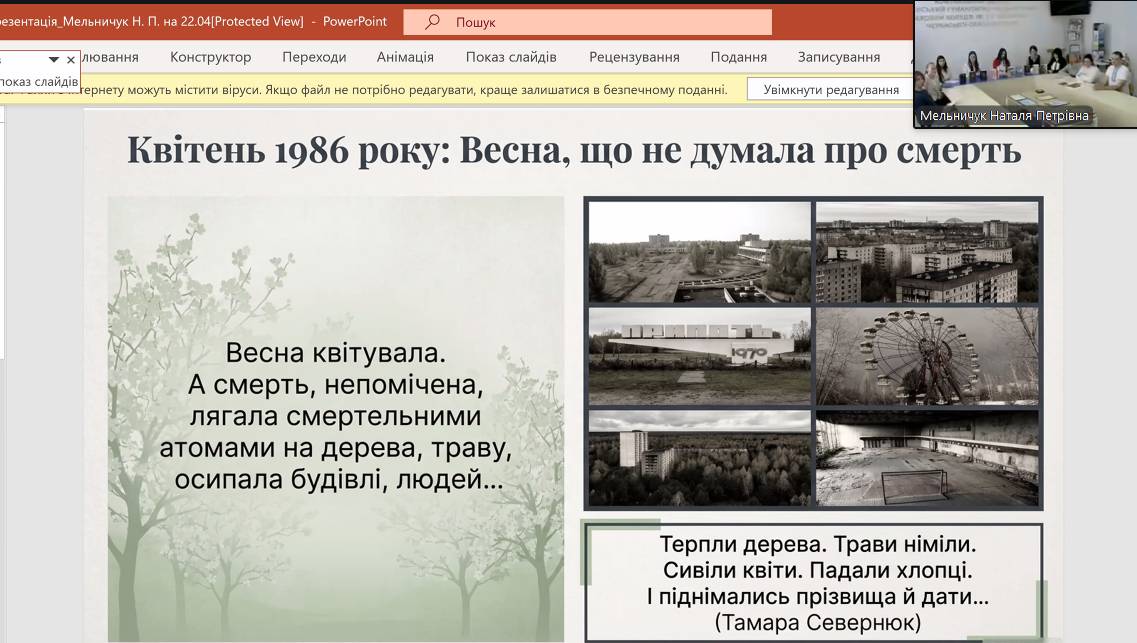Image resolution: width=1137 pixels, height=643 pixels.
Task: Select the Ferris wheel photo on slide
Action: (927, 355)
